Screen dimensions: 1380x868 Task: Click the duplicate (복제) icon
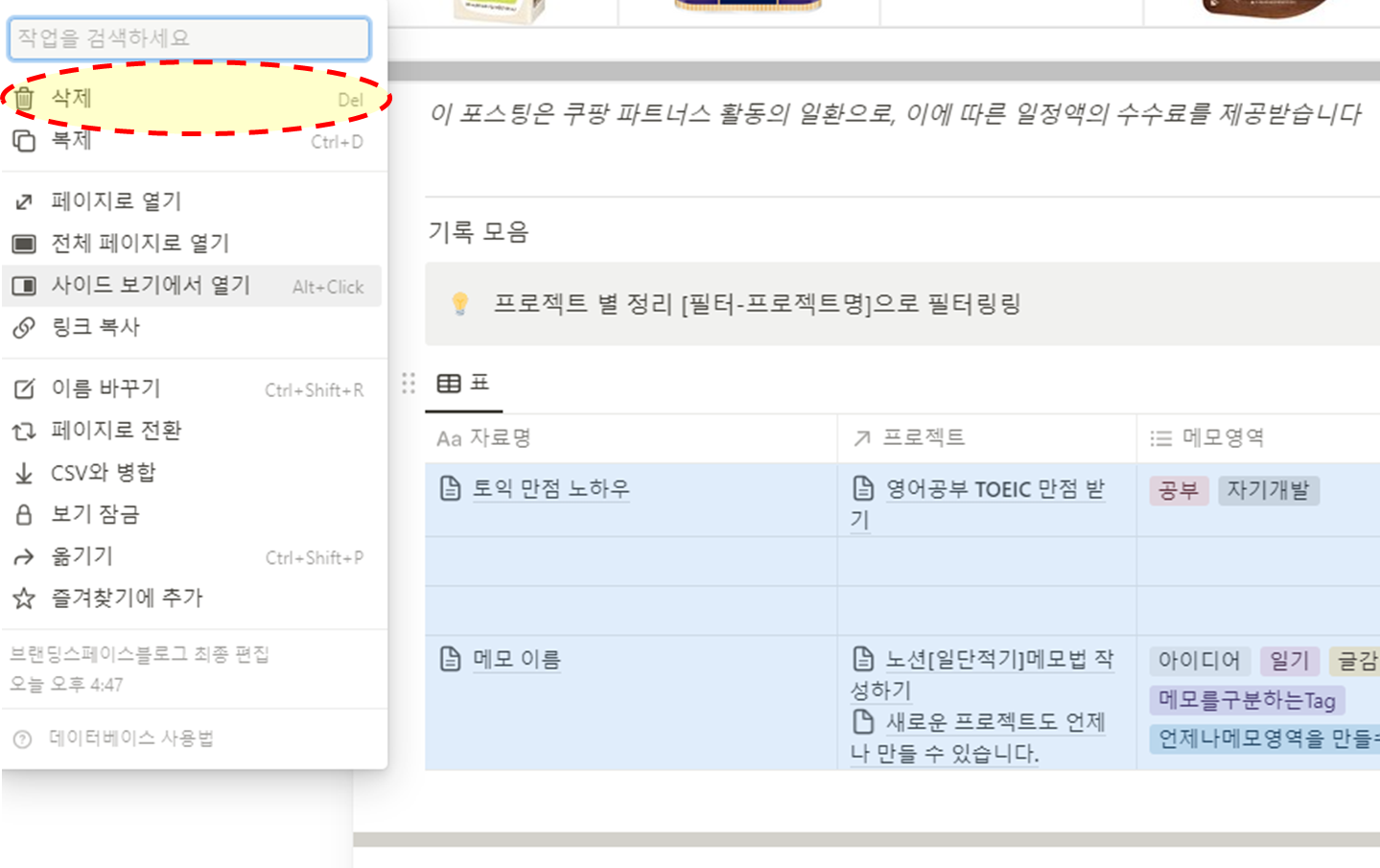coord(24,141)
